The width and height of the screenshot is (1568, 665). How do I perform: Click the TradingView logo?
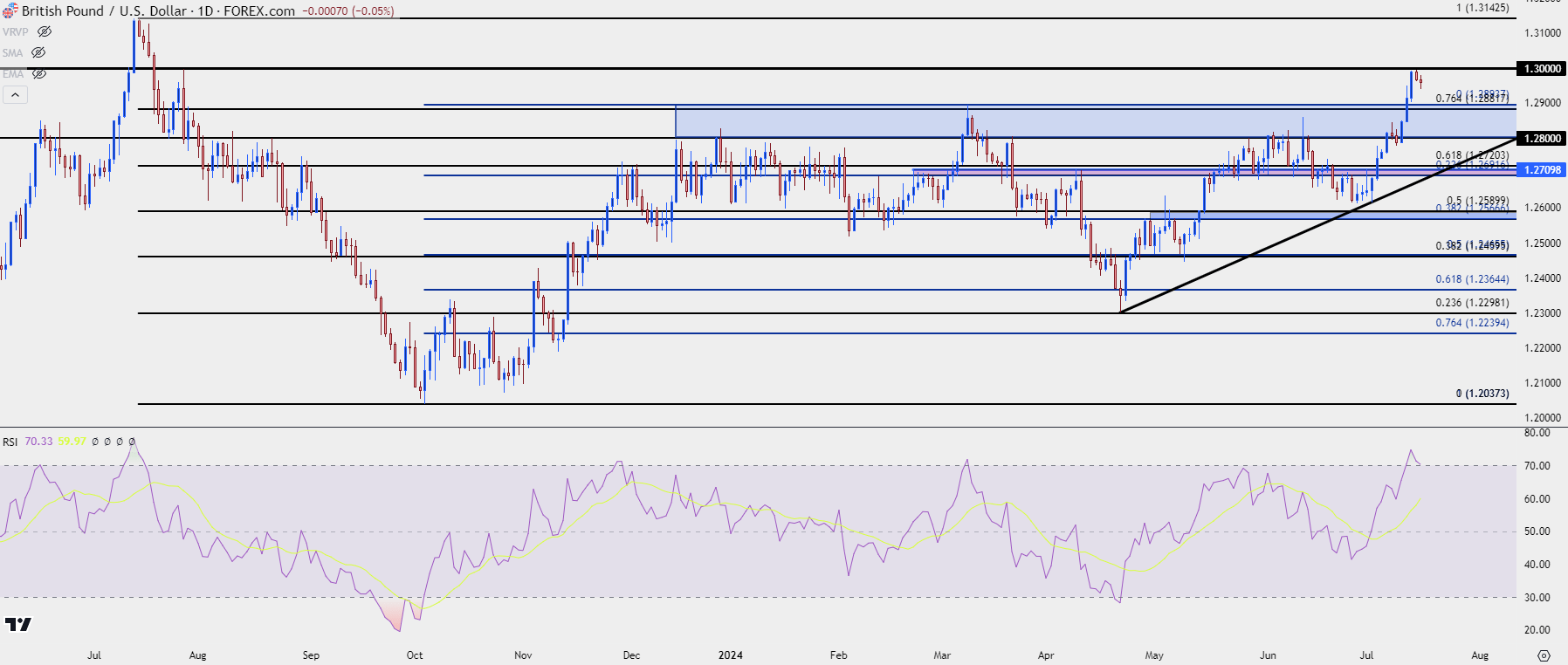point(18,624)
